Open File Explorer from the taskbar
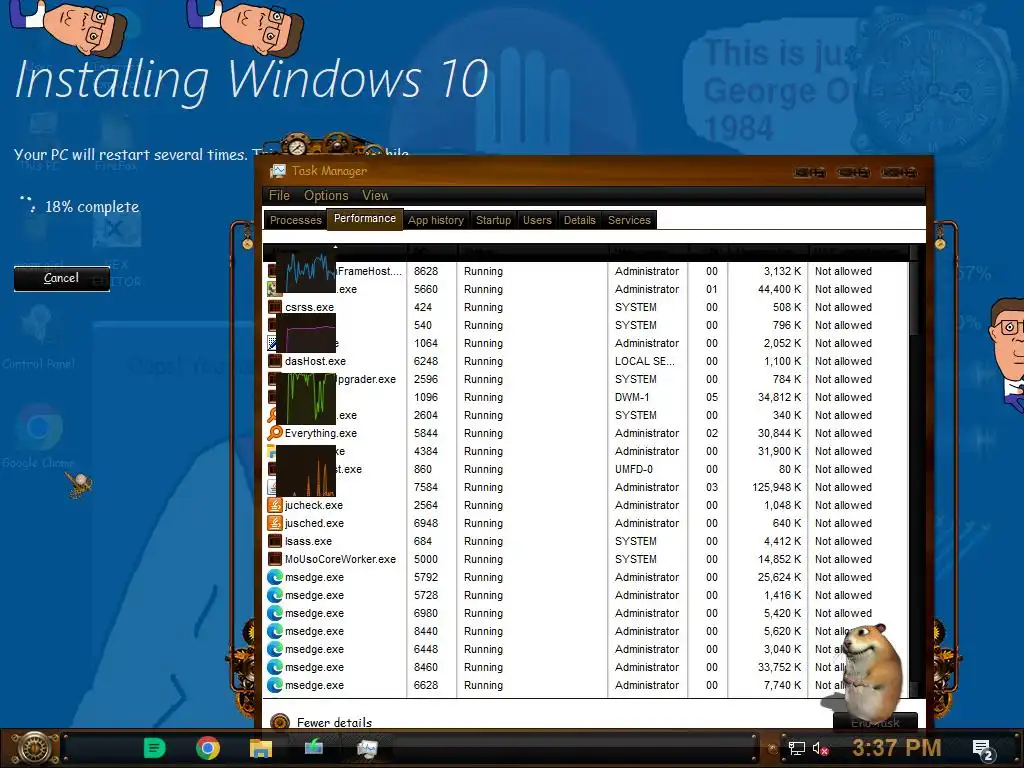The image size is (1024, 768). pos(261,748)
